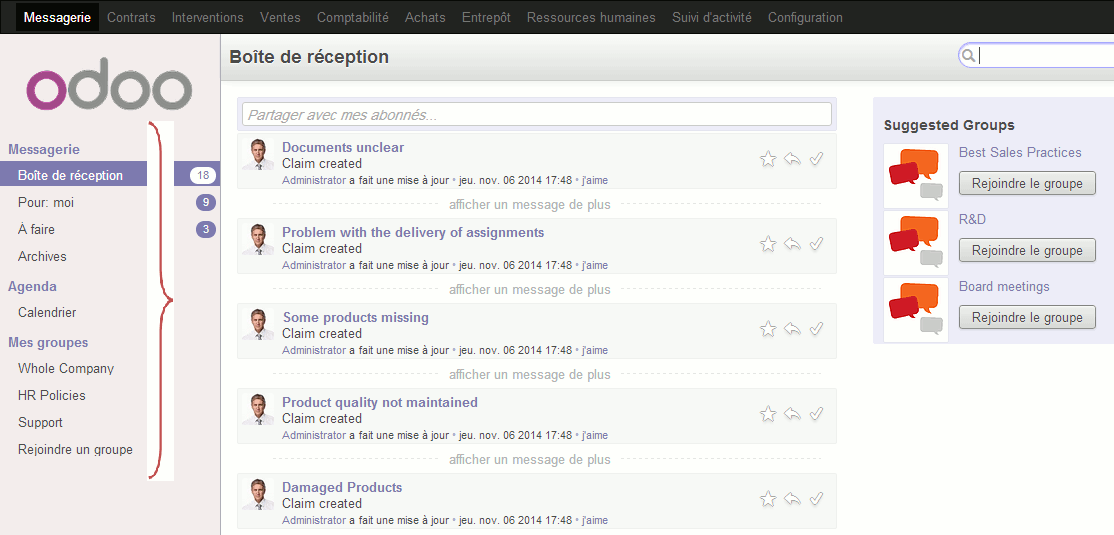The width and height of the screenshot is (1114, 535).
Task: Open the Support group
Action: (x=40, y=423)
